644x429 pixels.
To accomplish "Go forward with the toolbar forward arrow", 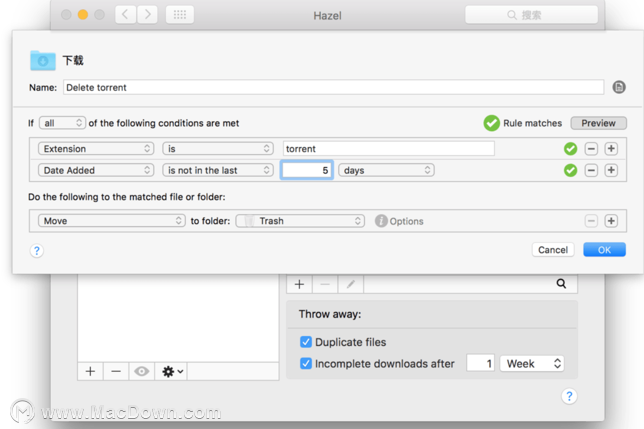I will click(147, 15).
